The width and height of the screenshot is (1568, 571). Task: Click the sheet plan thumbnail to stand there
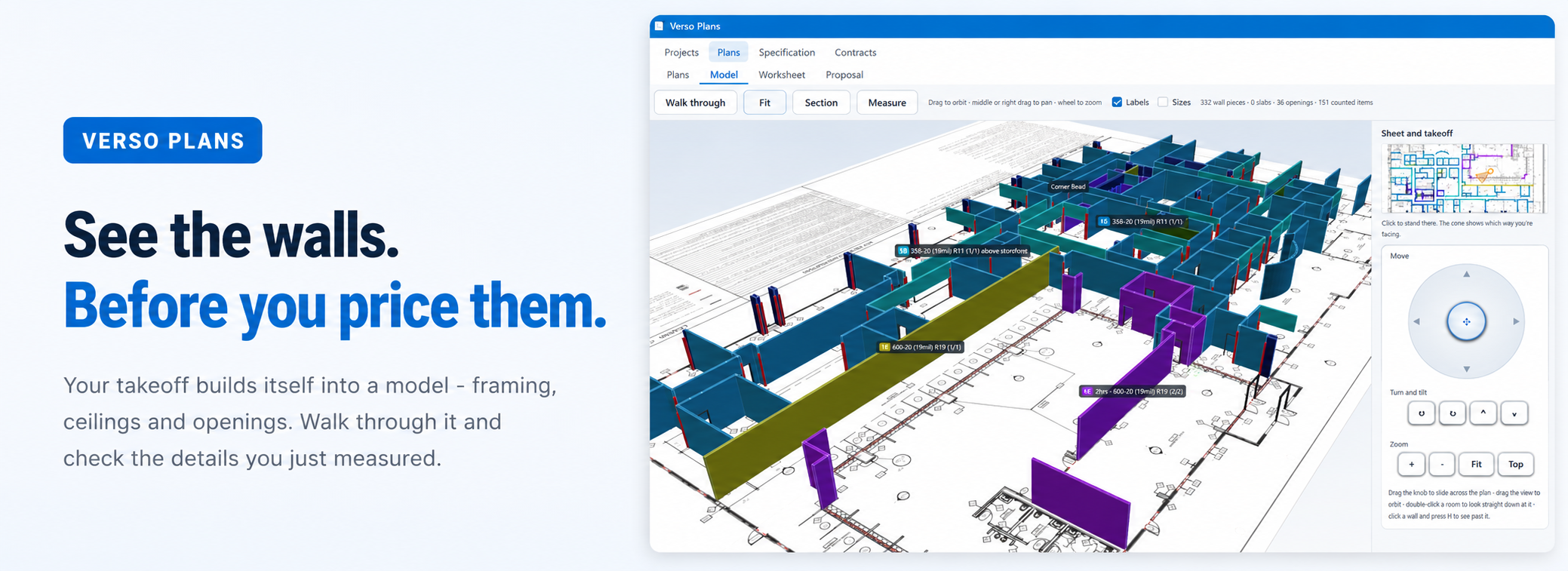(x=1463, y=179)
